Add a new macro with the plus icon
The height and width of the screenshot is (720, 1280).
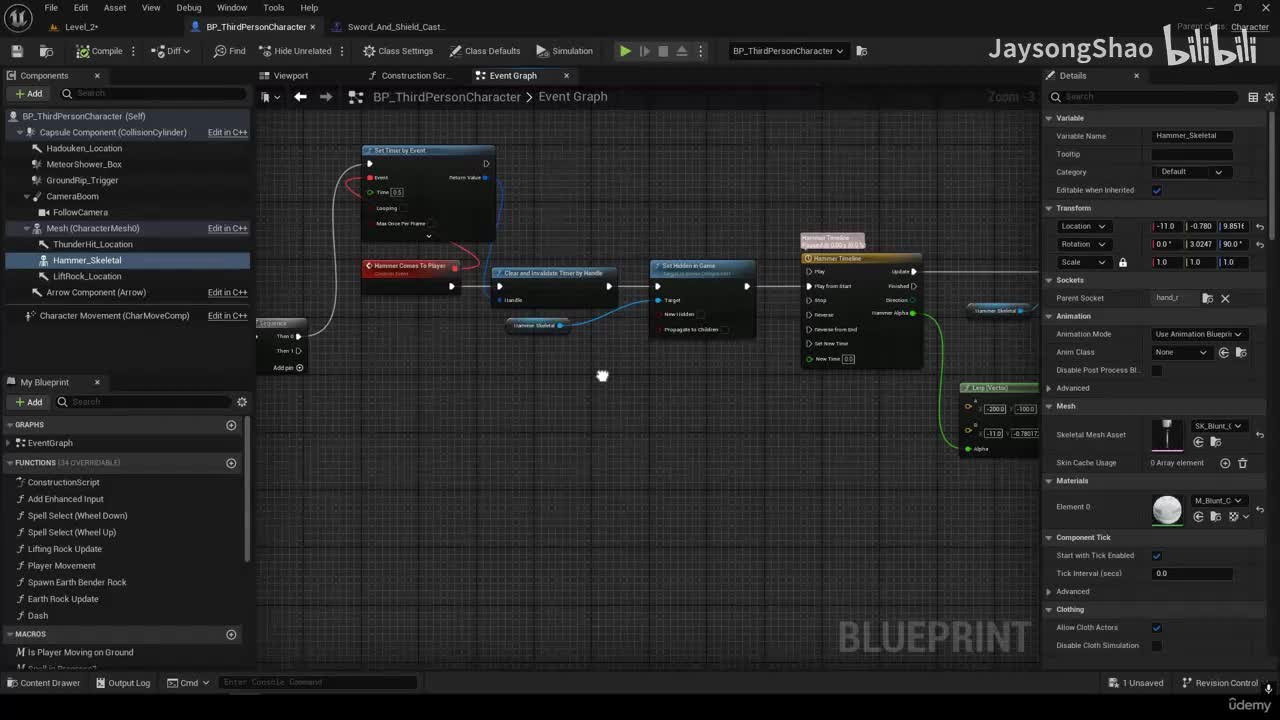231,634
